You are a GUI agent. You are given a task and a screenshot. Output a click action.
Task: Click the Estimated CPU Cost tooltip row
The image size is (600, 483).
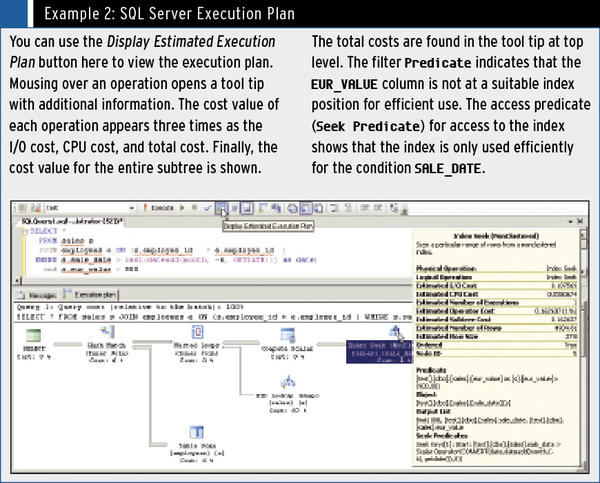496,294
